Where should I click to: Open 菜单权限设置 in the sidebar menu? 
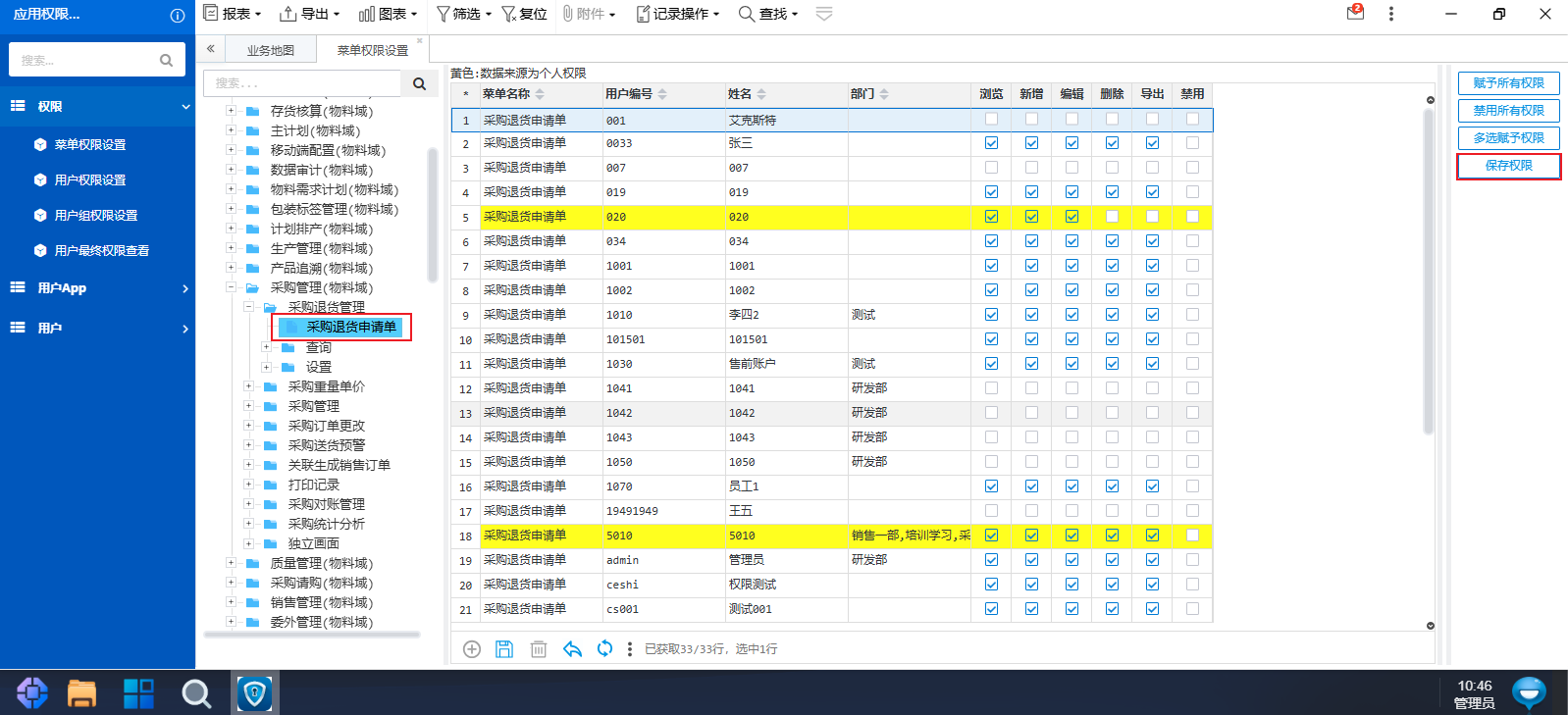90,145
